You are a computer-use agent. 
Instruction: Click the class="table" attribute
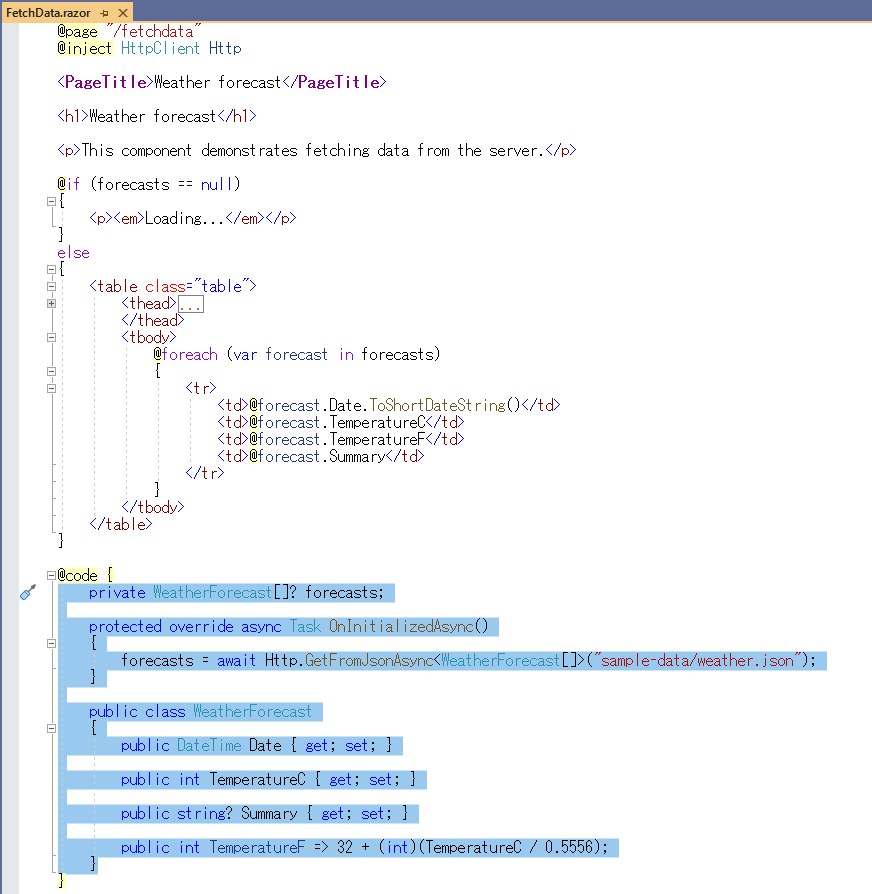pyautogui.click(x=197, y=286)
